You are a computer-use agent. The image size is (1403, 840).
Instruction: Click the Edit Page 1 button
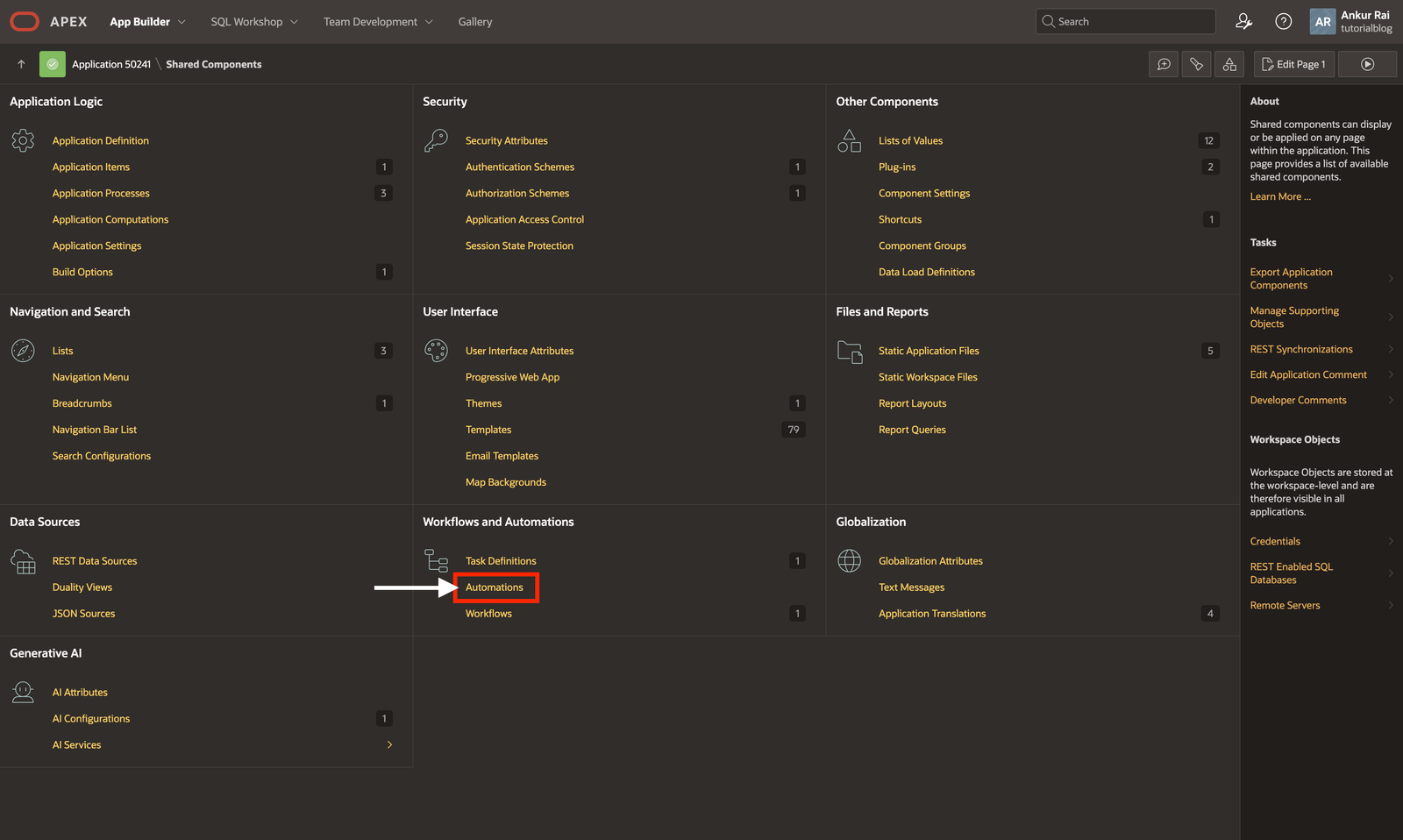click(x=1293, y=64)
